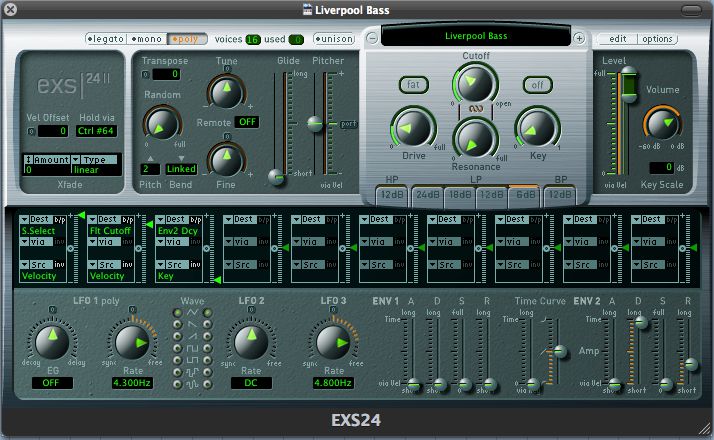This screenshot has width=714, height=440.
Task: Click the LFO 3 rate 4.800Hz field
Action: [x=333, y=383]
